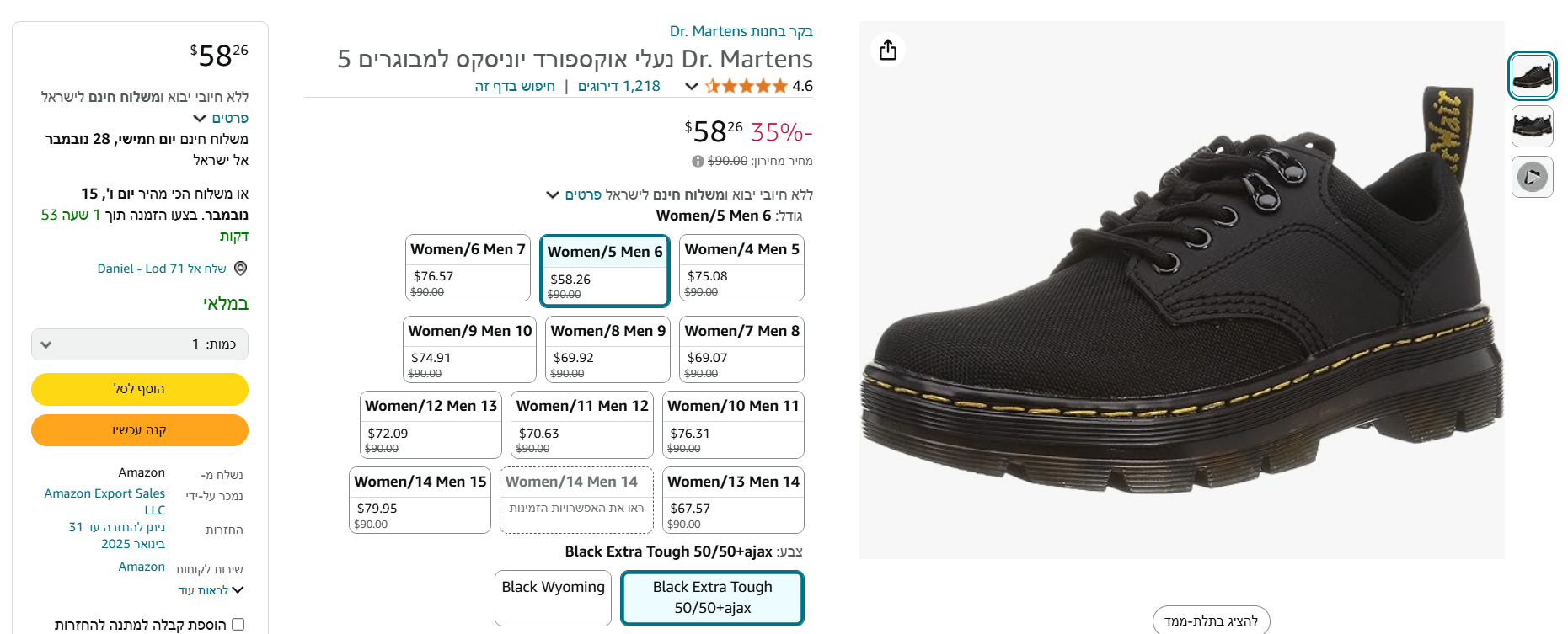
Task: Expand the rating breakdown chevron
Action: pos(692,86)
